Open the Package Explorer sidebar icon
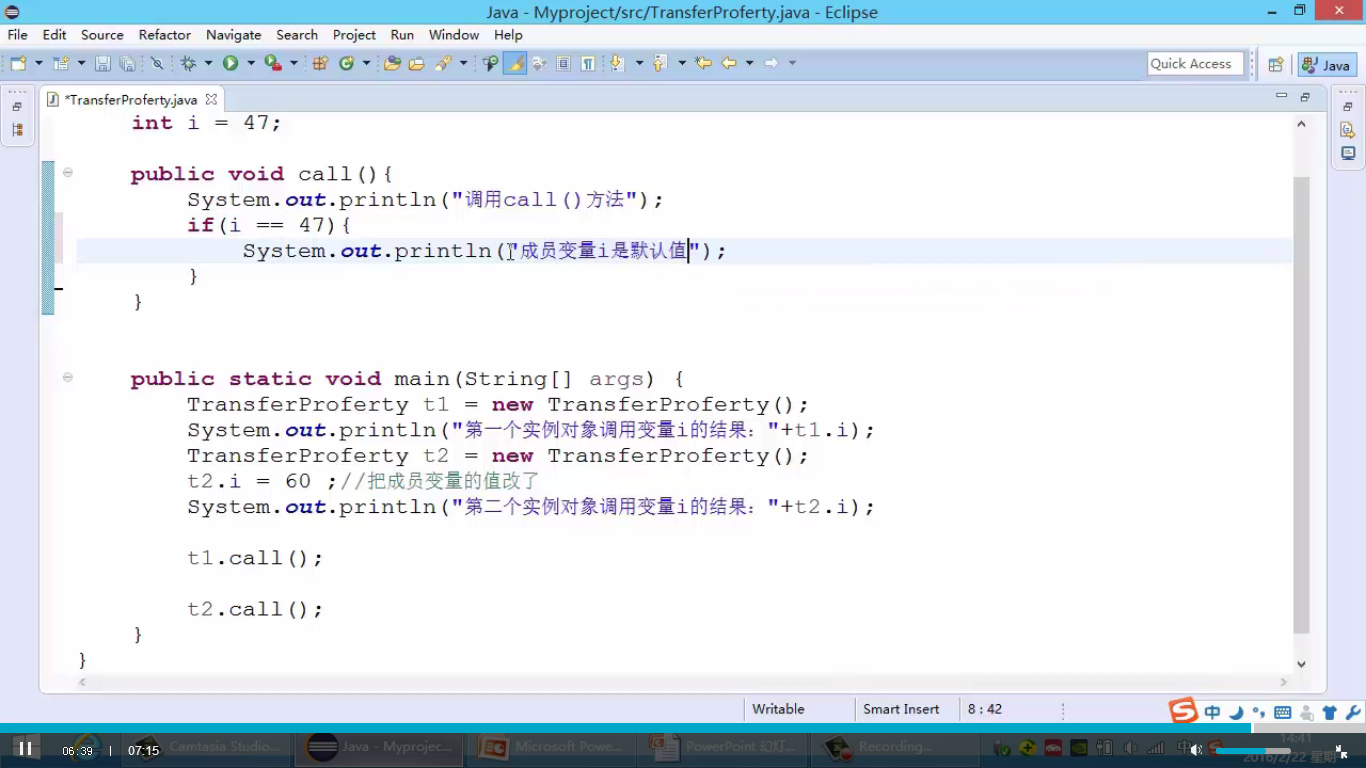This screenshot has height=768, width=1366. tap(17, 130)
